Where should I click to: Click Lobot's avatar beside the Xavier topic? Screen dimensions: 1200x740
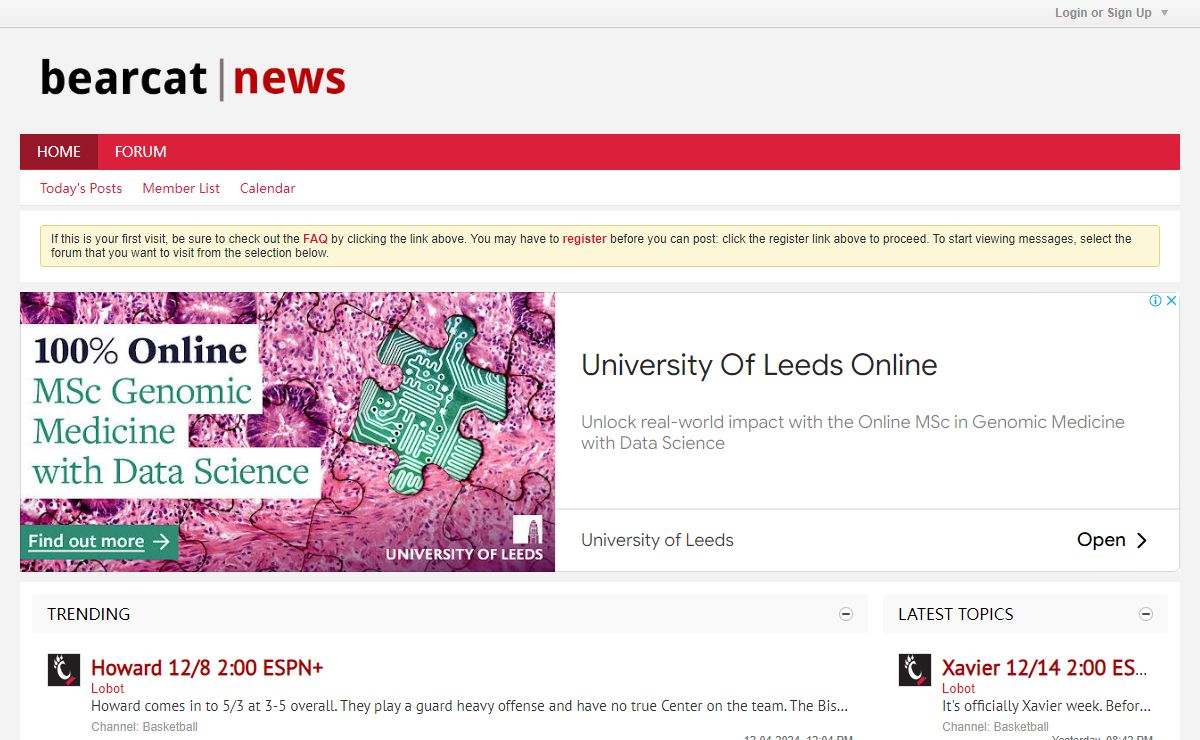pos(915,670)
